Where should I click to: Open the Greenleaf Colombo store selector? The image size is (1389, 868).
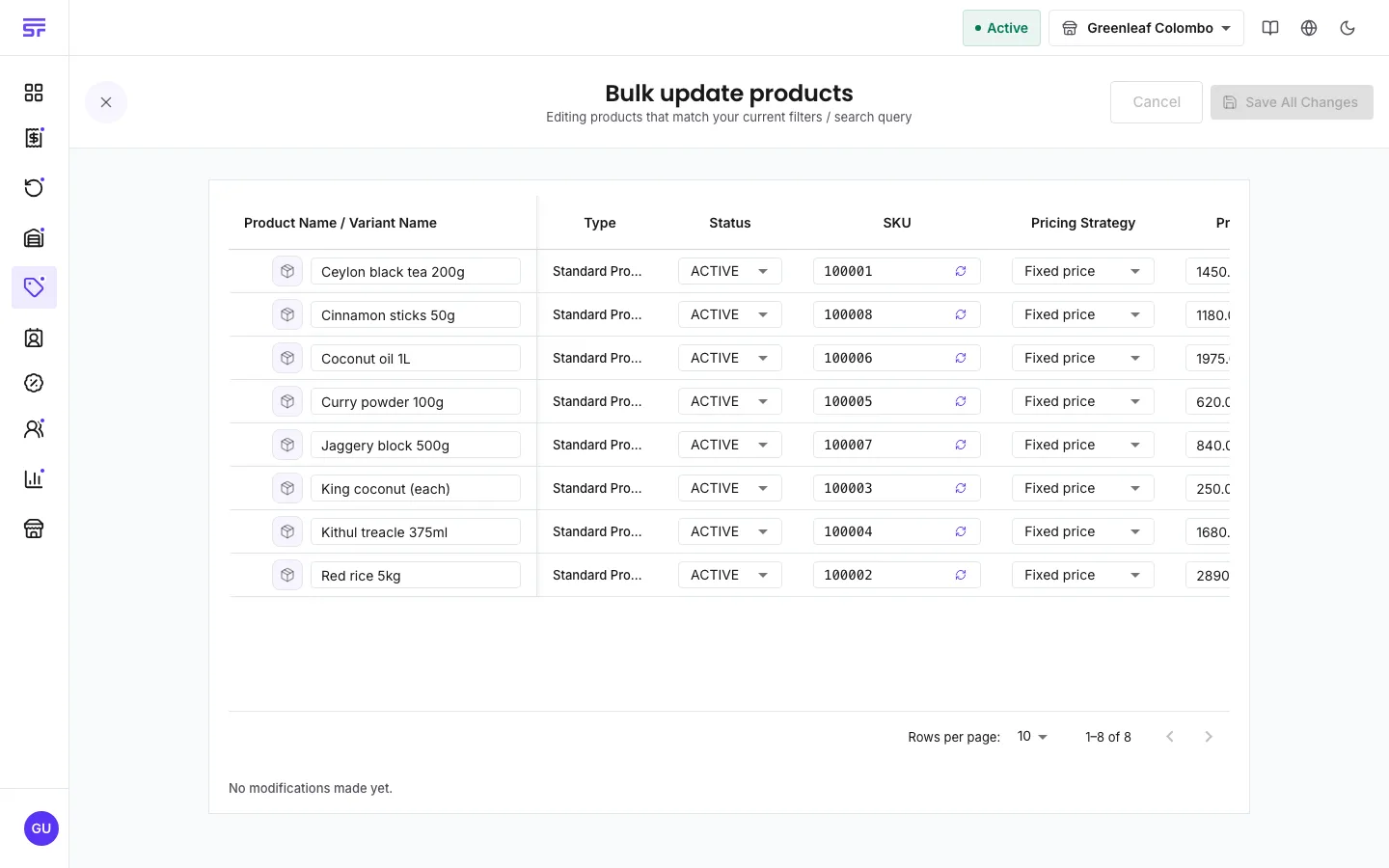point(1146,28)
